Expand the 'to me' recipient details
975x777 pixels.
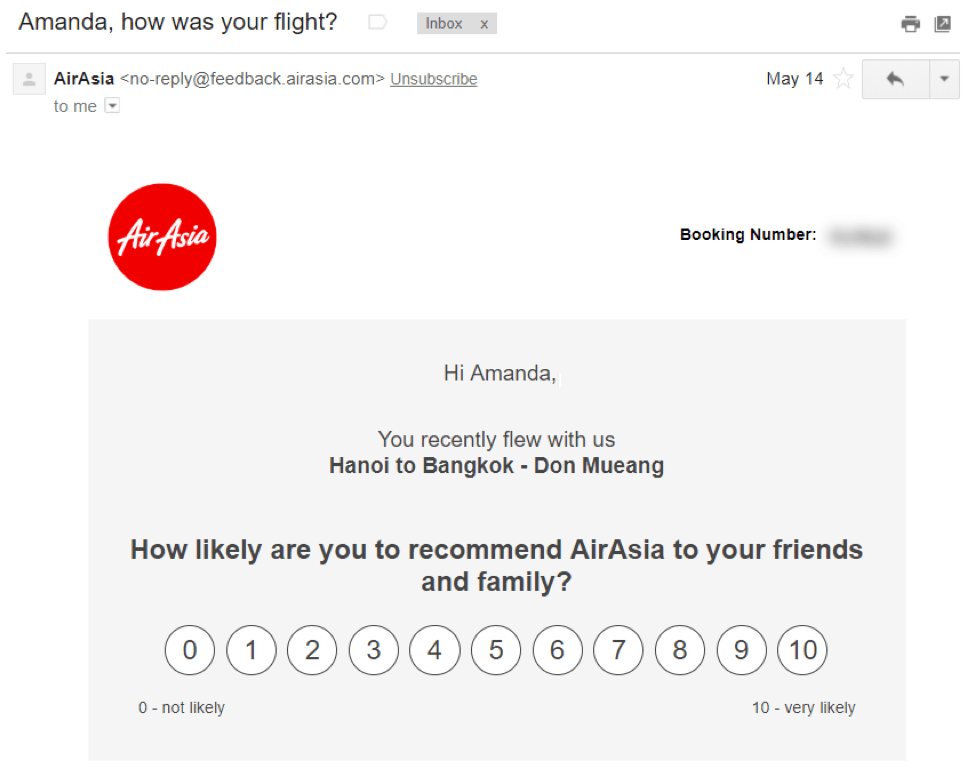112,106
